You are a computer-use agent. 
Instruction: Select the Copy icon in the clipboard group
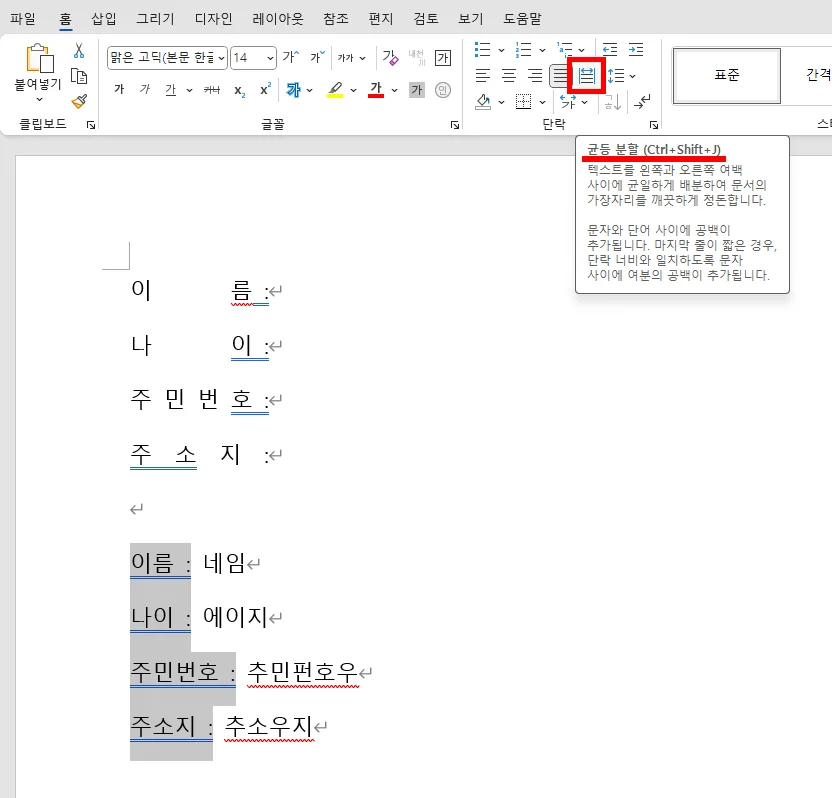80,75
